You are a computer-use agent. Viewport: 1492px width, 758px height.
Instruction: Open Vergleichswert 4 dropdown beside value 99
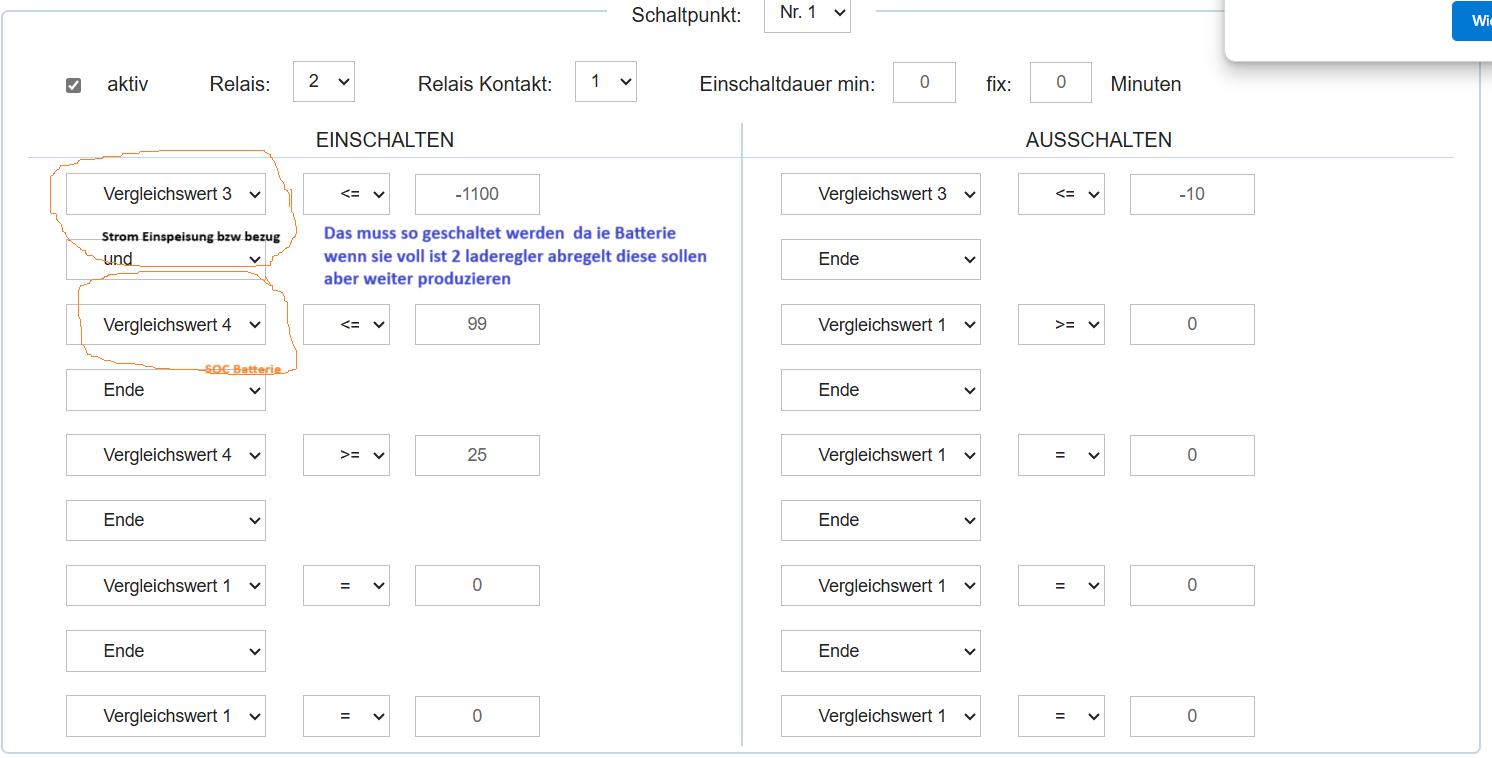click(166, 325)
